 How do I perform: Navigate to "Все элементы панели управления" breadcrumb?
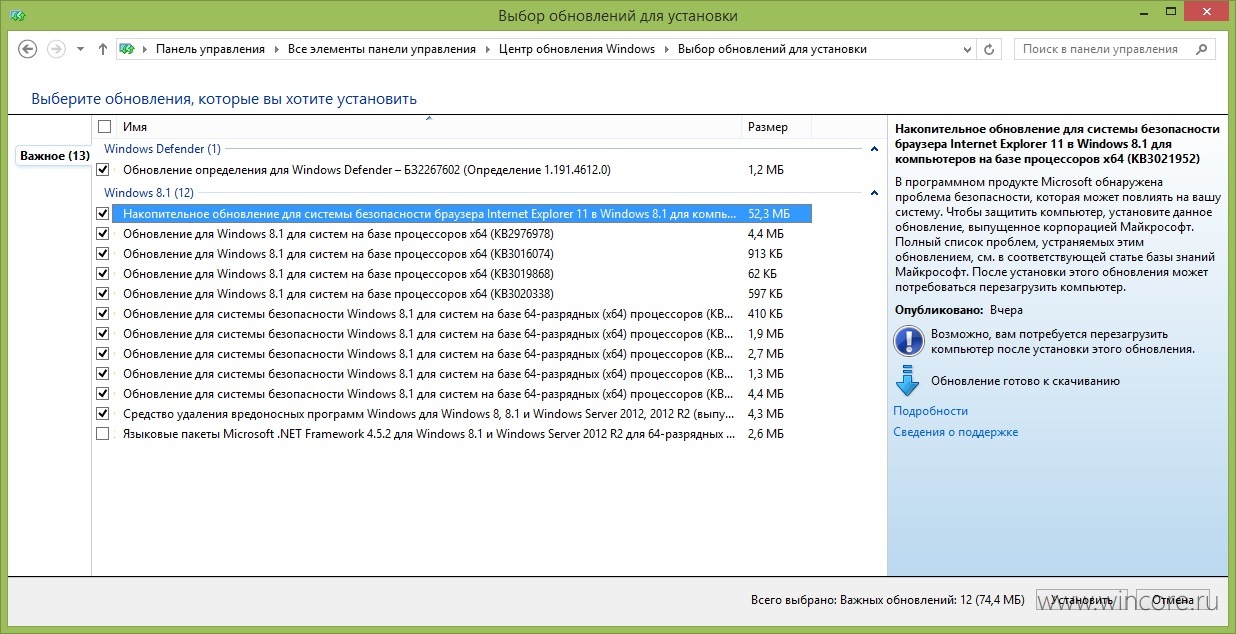(x=382, y=49)
